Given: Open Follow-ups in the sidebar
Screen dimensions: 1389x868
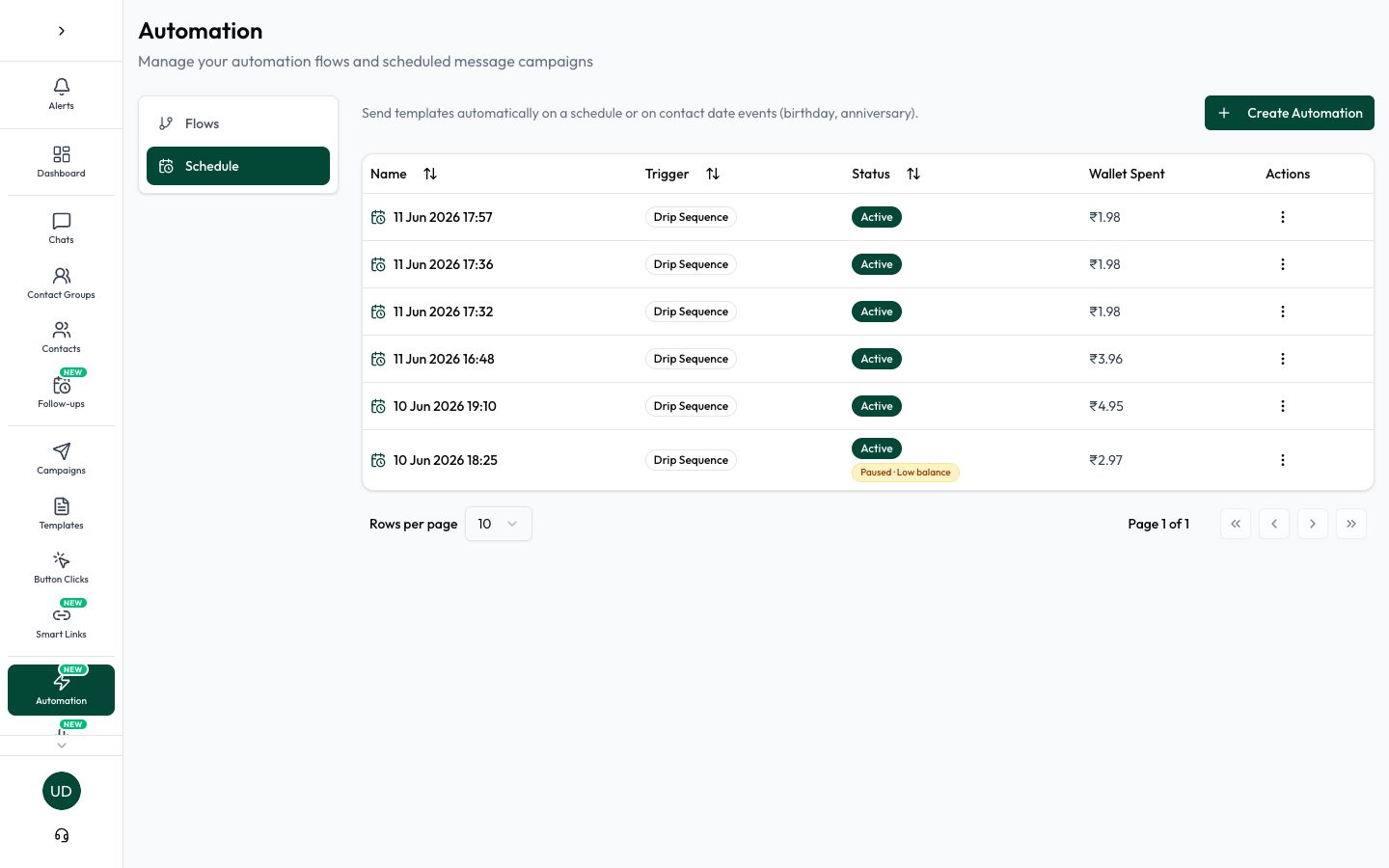Looking at the screenshot, I should (x=61, y=392).
